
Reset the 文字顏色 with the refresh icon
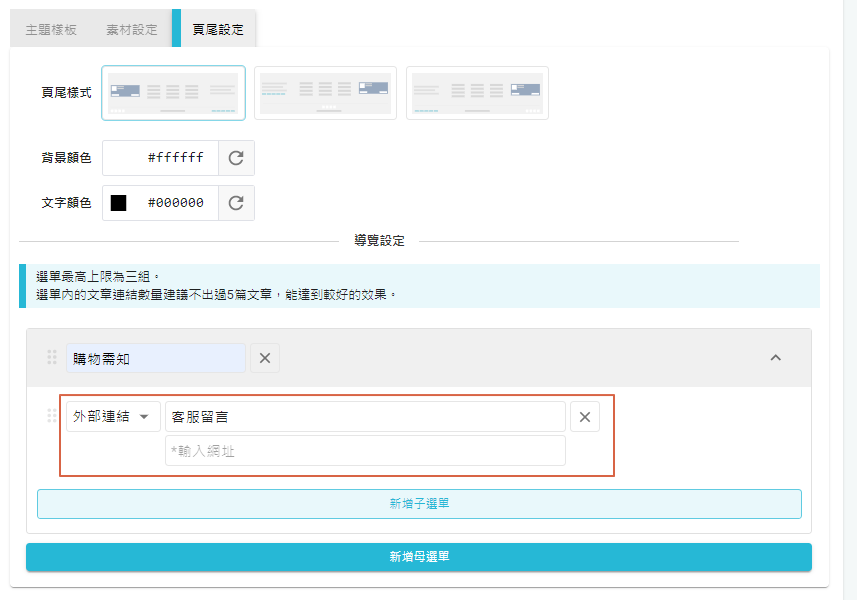point(236,203)
